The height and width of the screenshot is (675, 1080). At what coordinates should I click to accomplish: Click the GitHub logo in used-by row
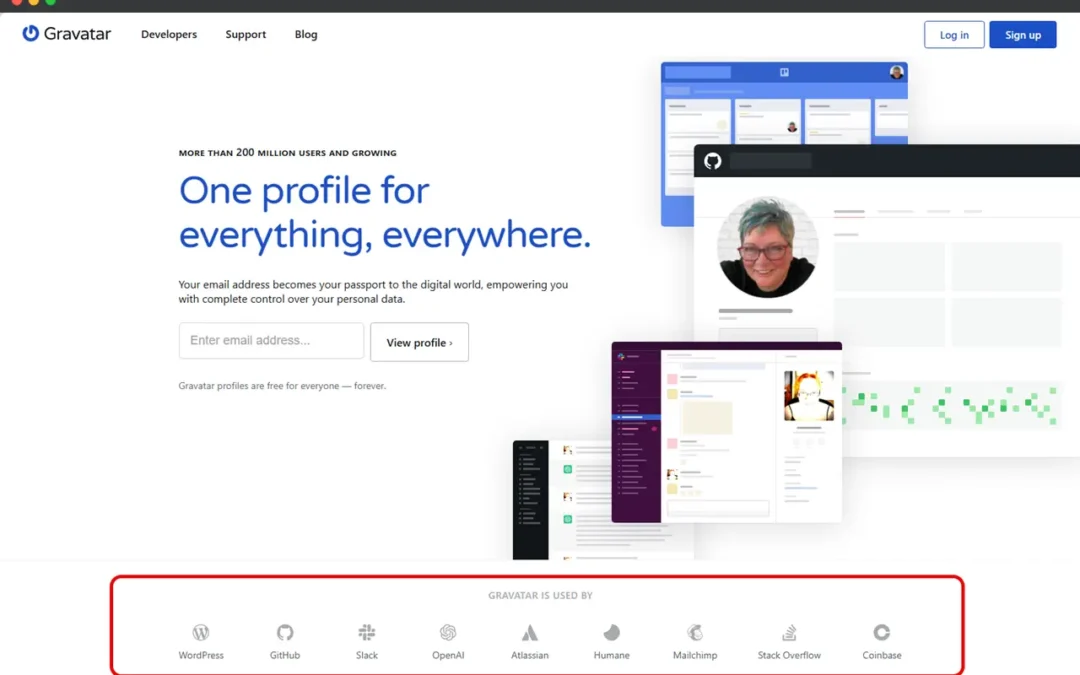(284, 632)
